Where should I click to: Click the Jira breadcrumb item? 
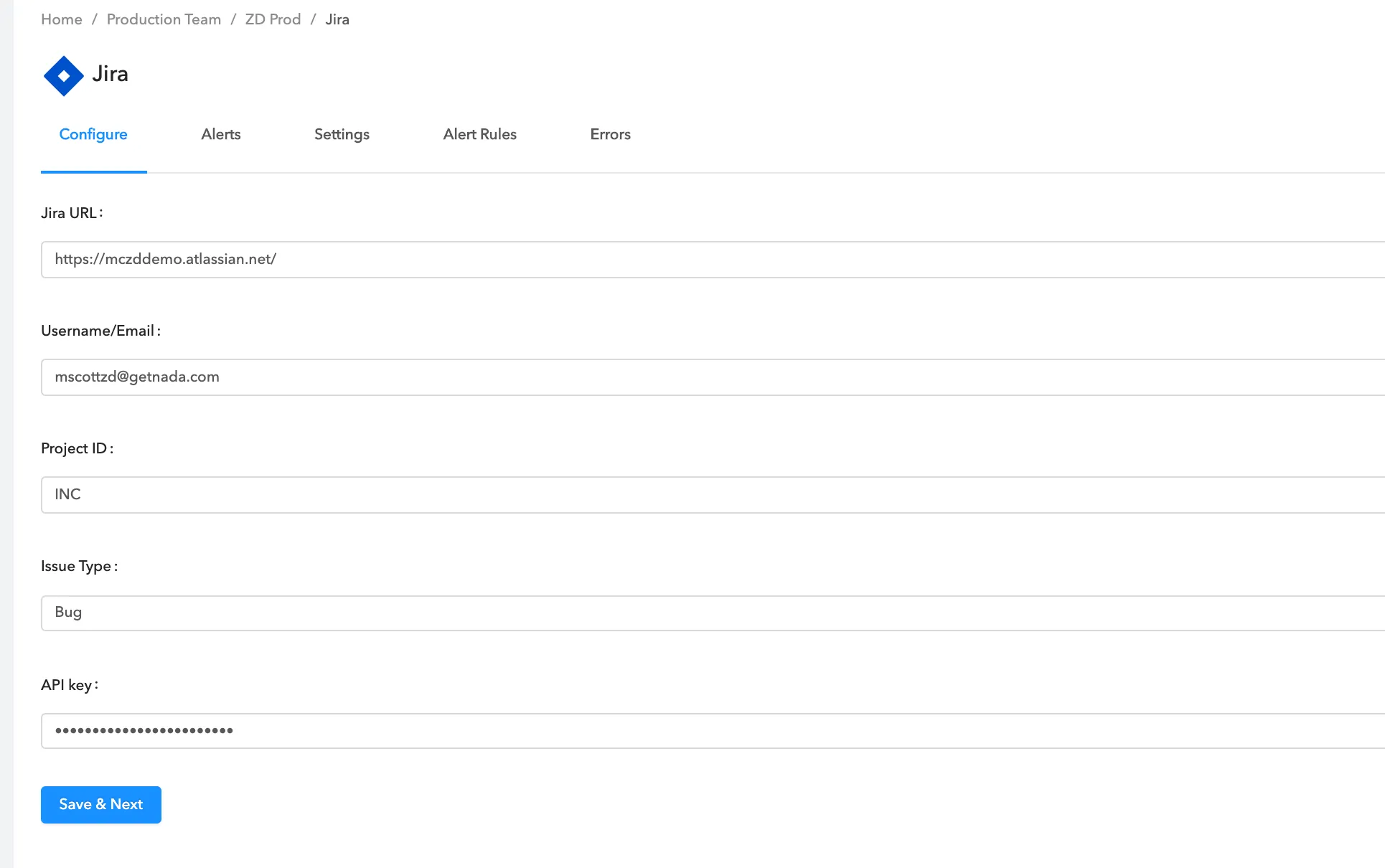(x=337, y=19)
